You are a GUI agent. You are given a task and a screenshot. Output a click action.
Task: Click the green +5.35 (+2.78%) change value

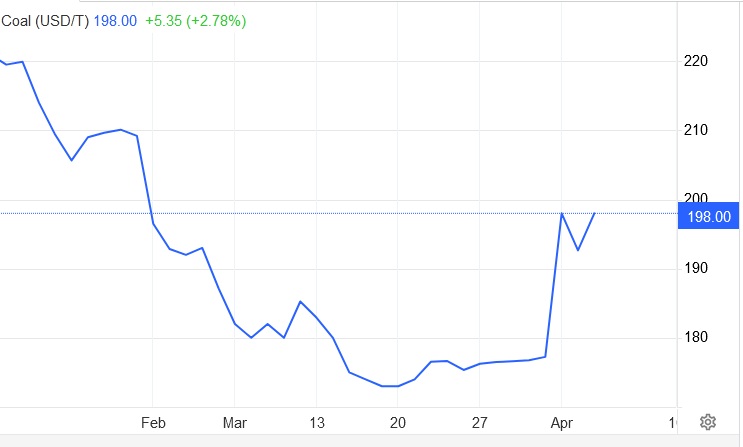tap(194, 21)
